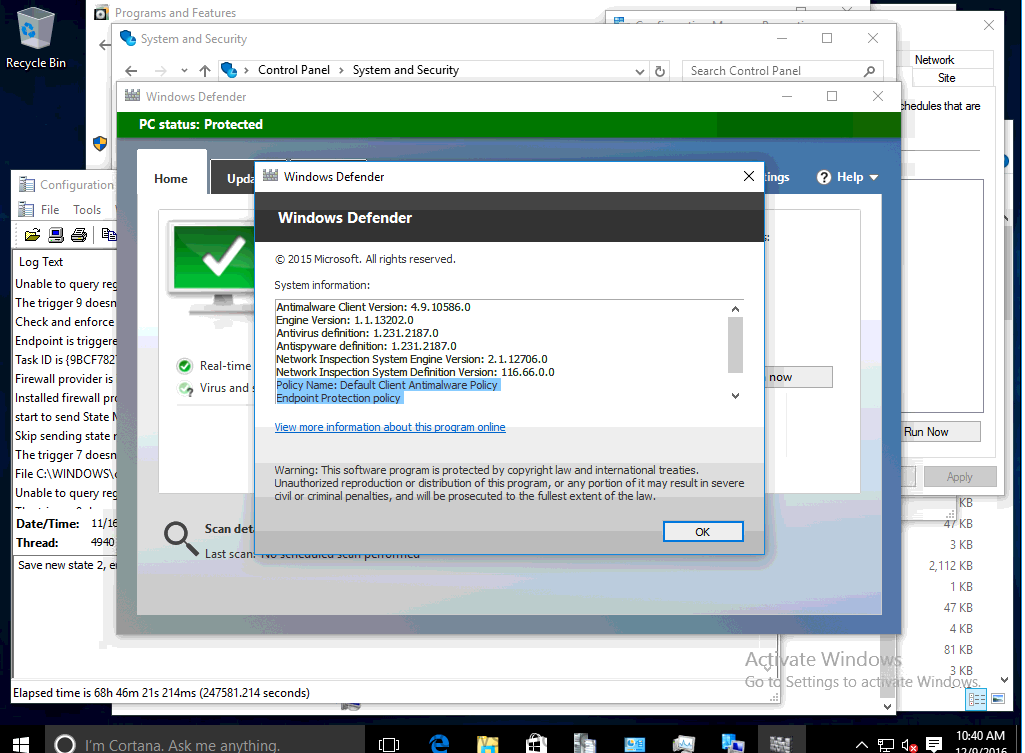1025x753 pixels.
Task: Click scroll up arrow in system information box
Action: pyautogui.click(x=735, y=309)
